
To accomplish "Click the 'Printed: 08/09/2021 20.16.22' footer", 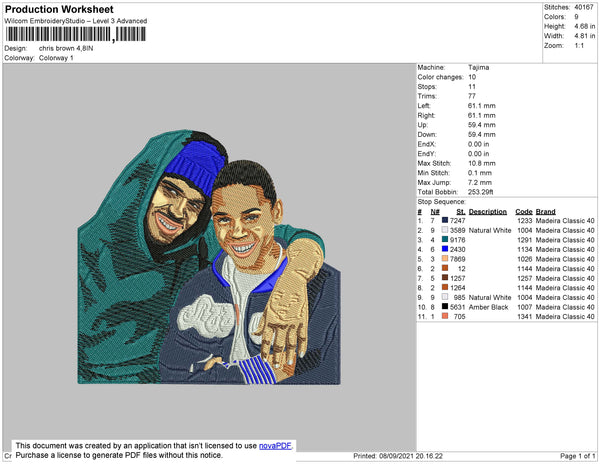I will 398,456.
